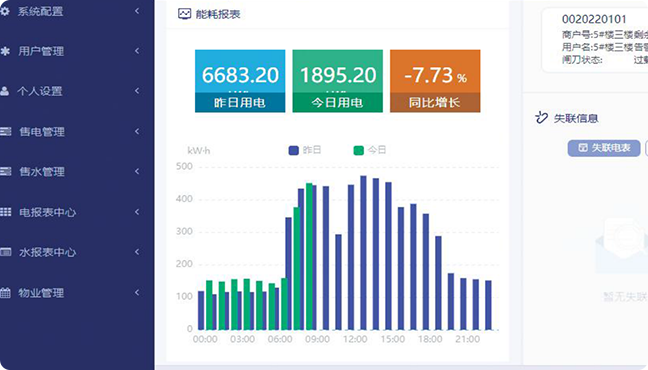Click the gear icon beside 系统配置

[5, 11]
